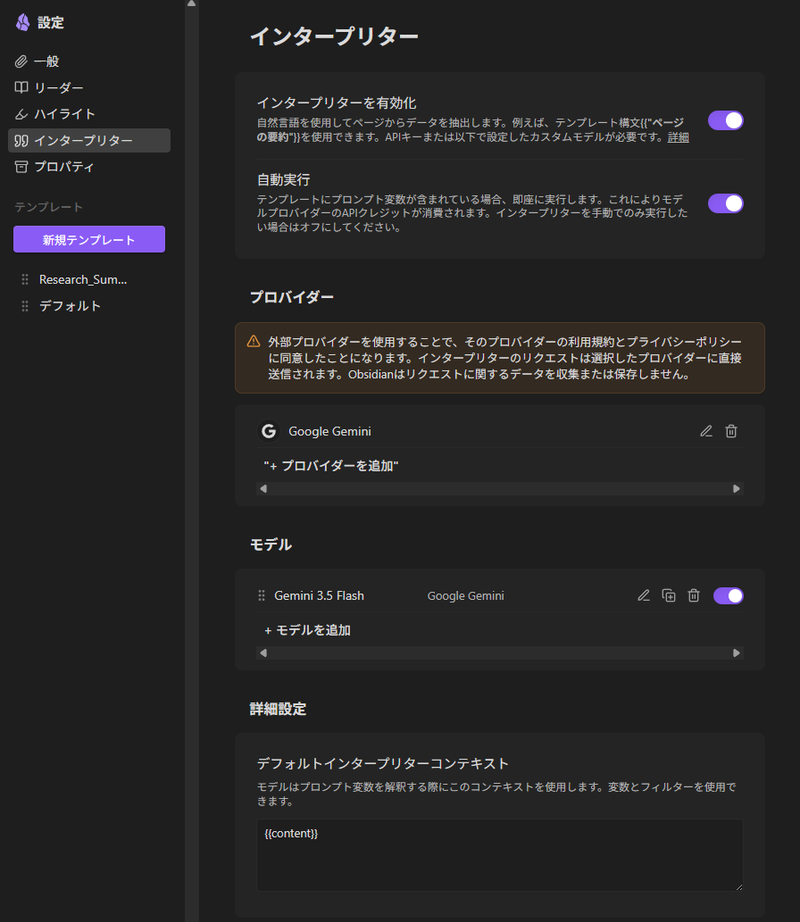800x922 pixels.
Task: Click the sidebar scroll up arrow
Action: click(192, 4)
